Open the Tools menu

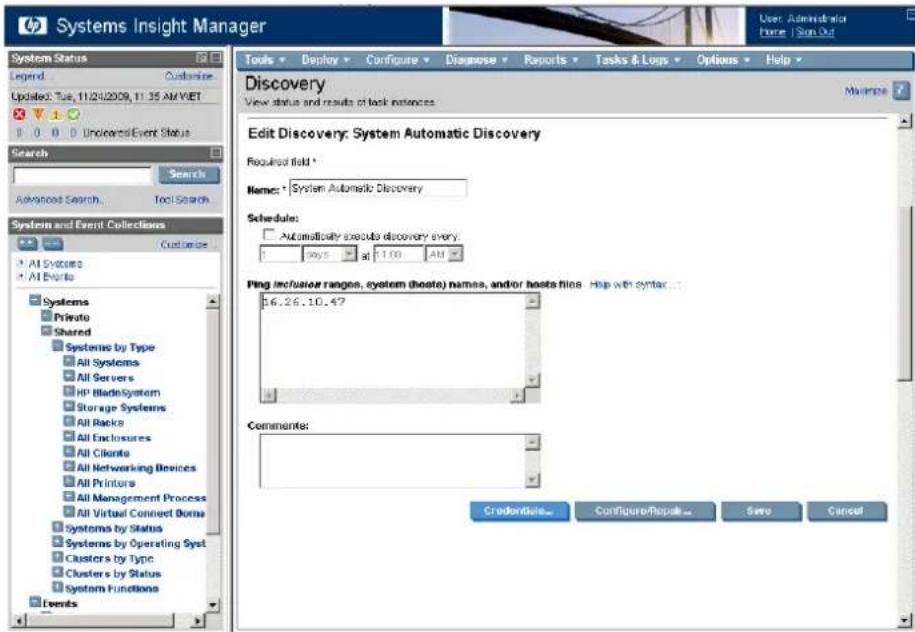tap(264, 60)
